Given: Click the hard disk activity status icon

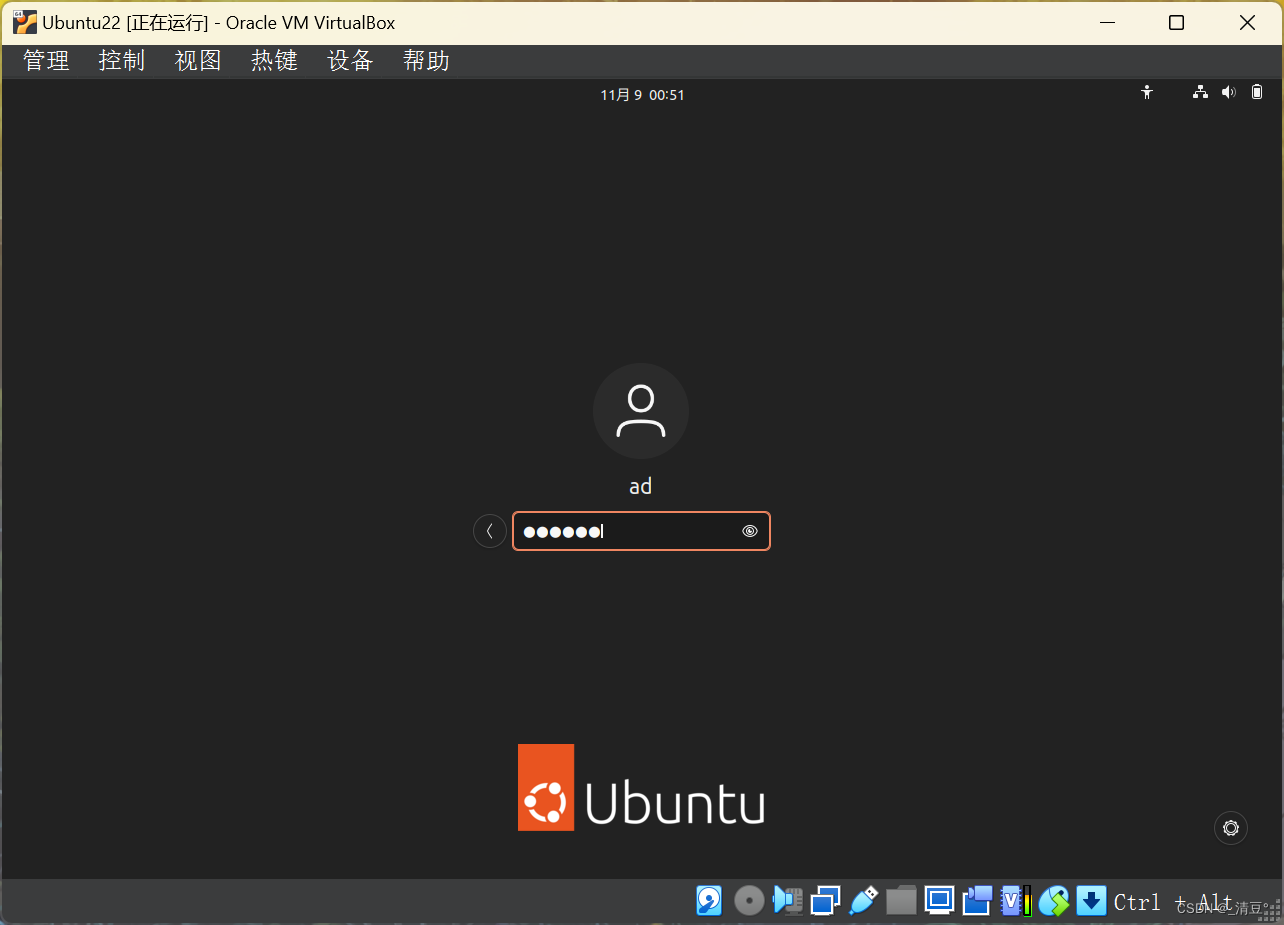Looking at the screenshot, I should [709, 900].
